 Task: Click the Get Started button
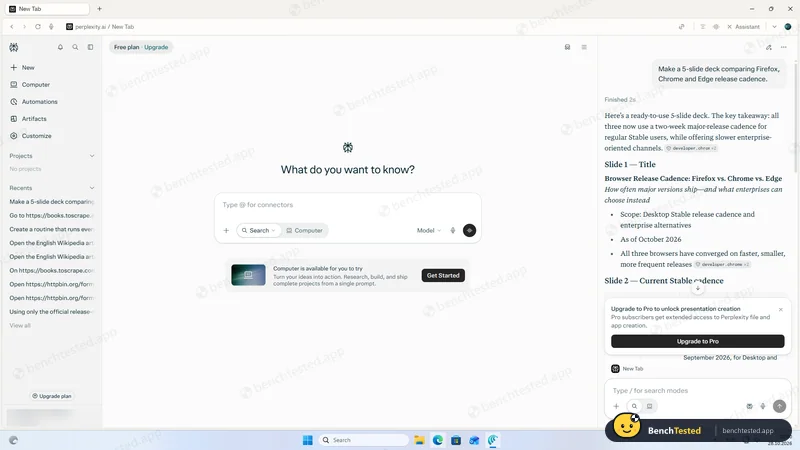coord(443,276)
